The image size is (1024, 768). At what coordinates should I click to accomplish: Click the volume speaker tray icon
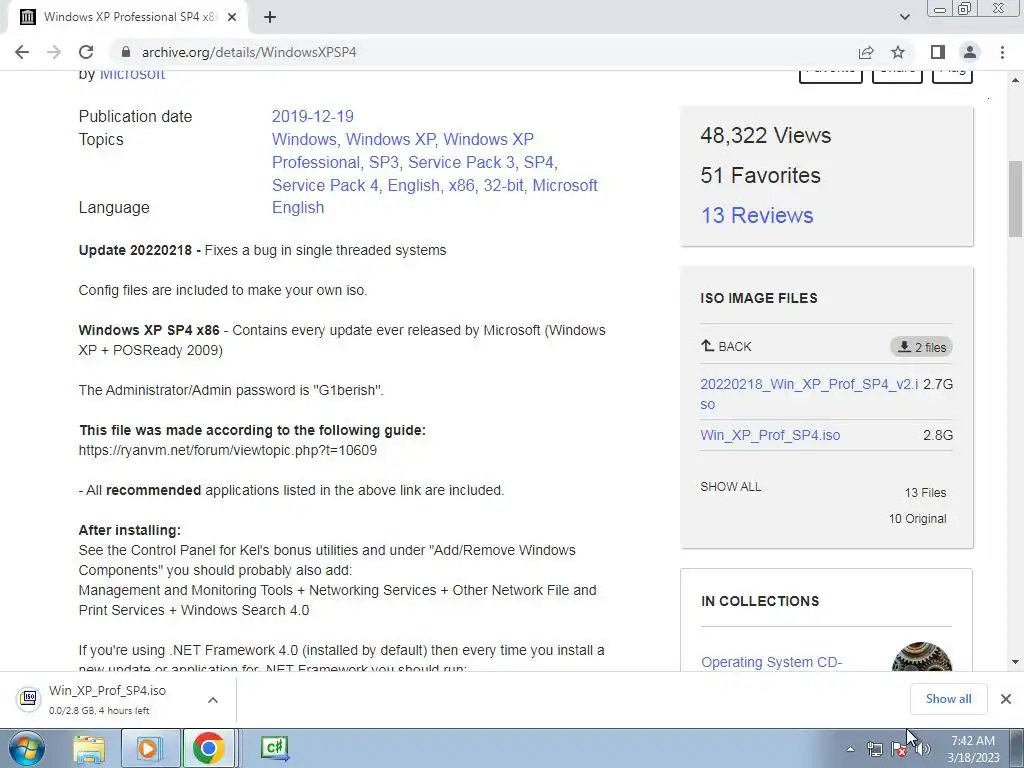click(x=923, y=749)
